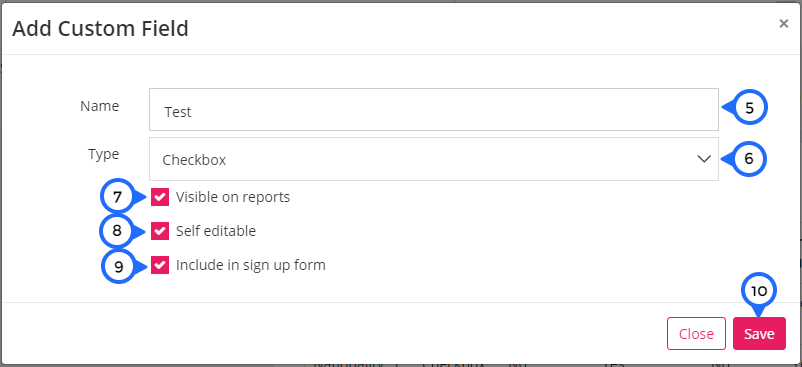The width and height of the screenshot is (802, 367).
Task: Click the Add Custom Field dialog title
Action: click(x=101, y=29)
